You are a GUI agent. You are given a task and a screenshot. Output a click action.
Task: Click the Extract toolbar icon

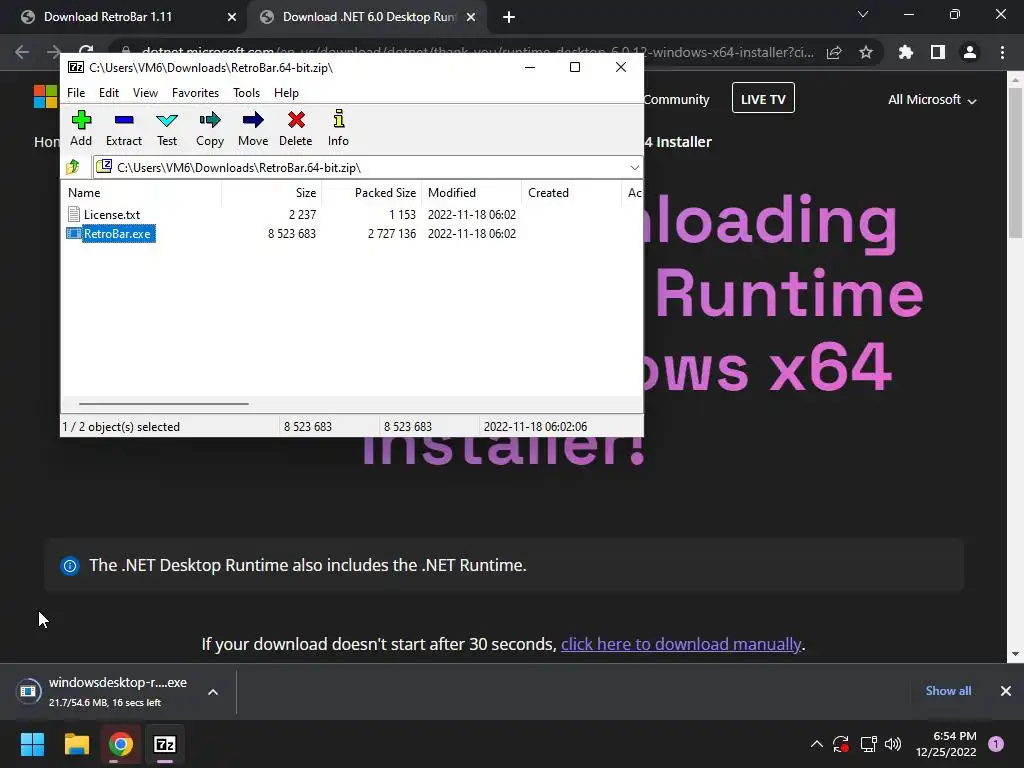tap(123, 128)
